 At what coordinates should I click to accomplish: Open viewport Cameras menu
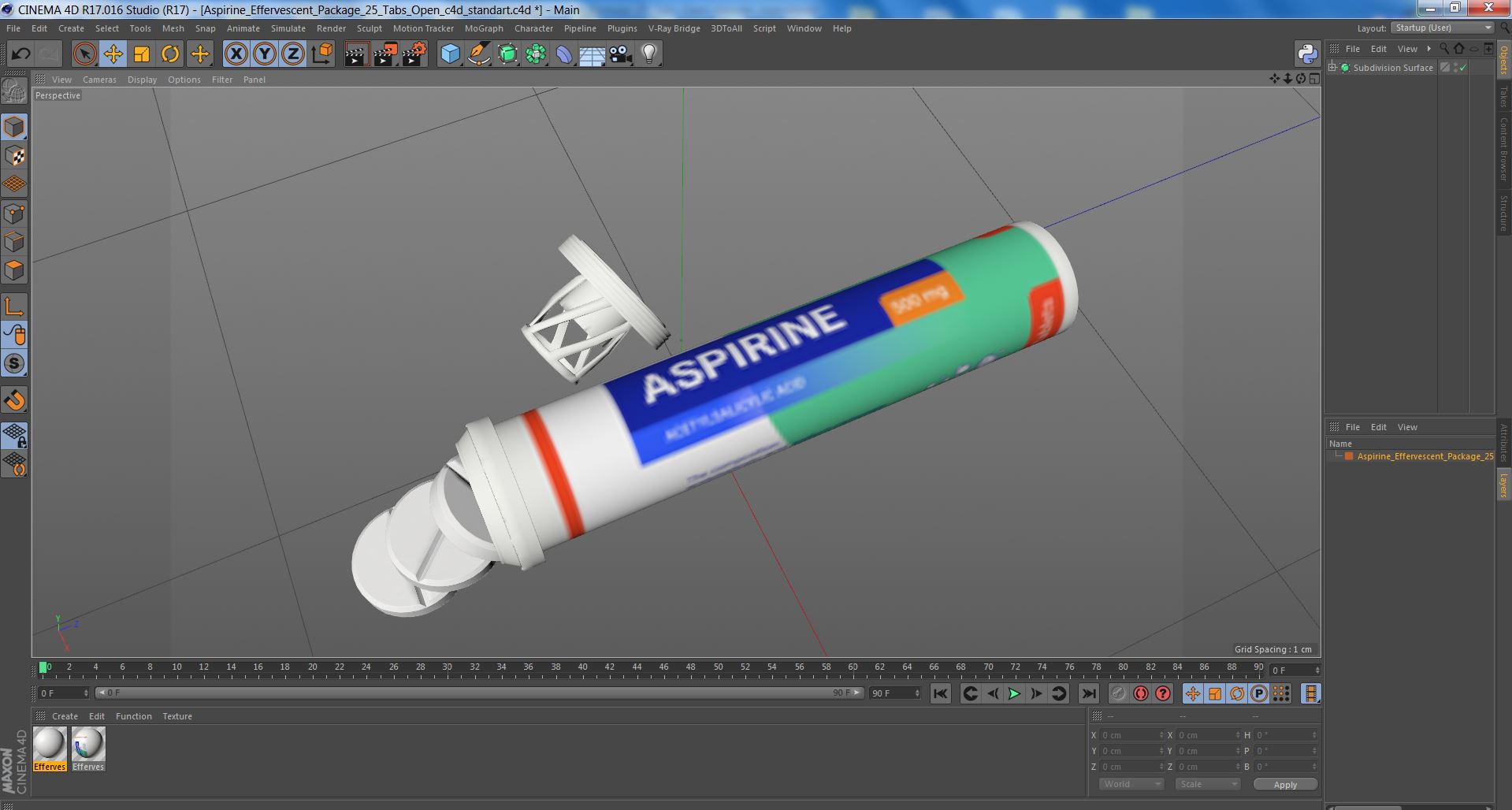(99, 80)
